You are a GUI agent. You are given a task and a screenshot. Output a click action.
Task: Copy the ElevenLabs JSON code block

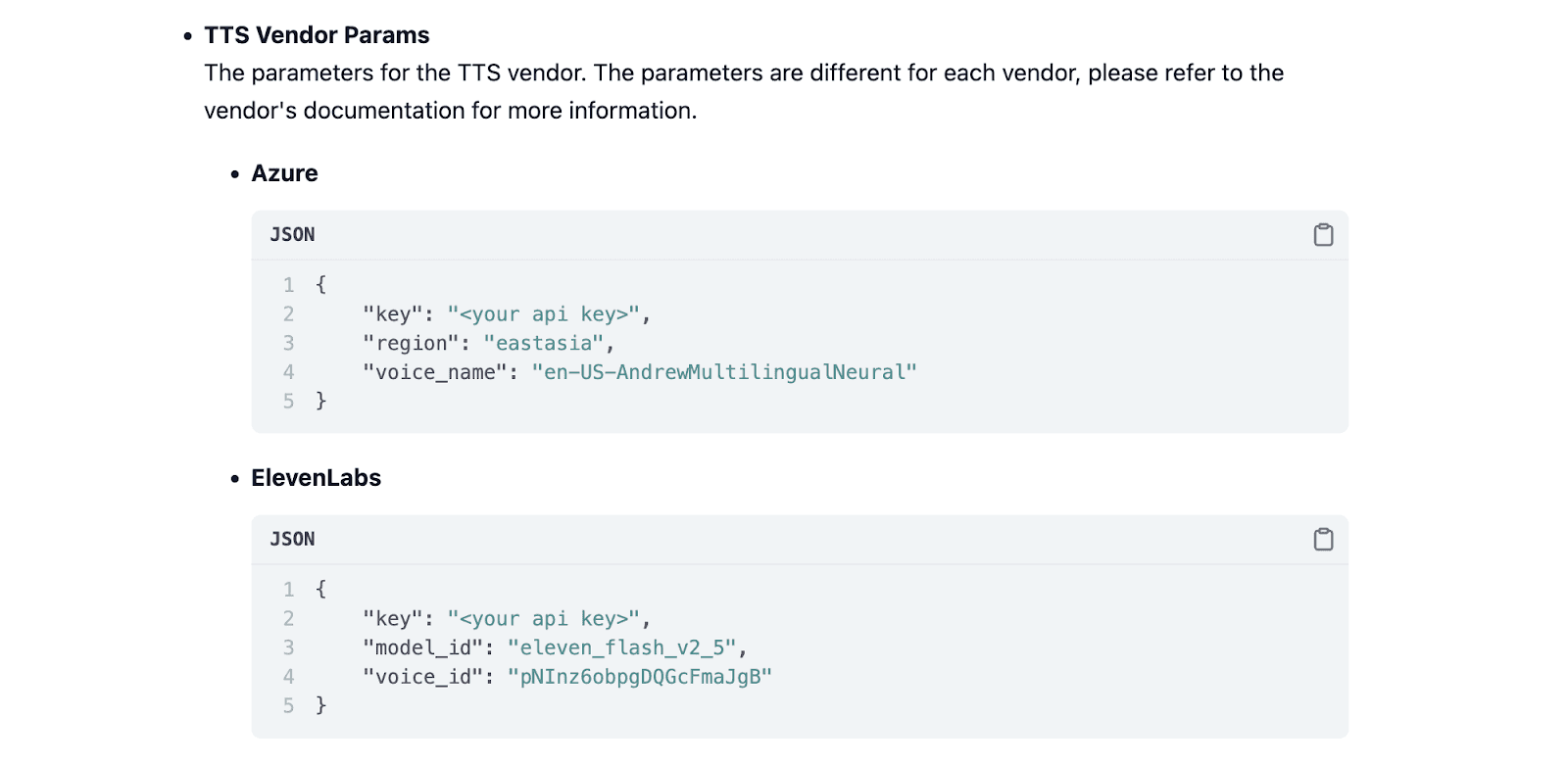click(1323, 540)
